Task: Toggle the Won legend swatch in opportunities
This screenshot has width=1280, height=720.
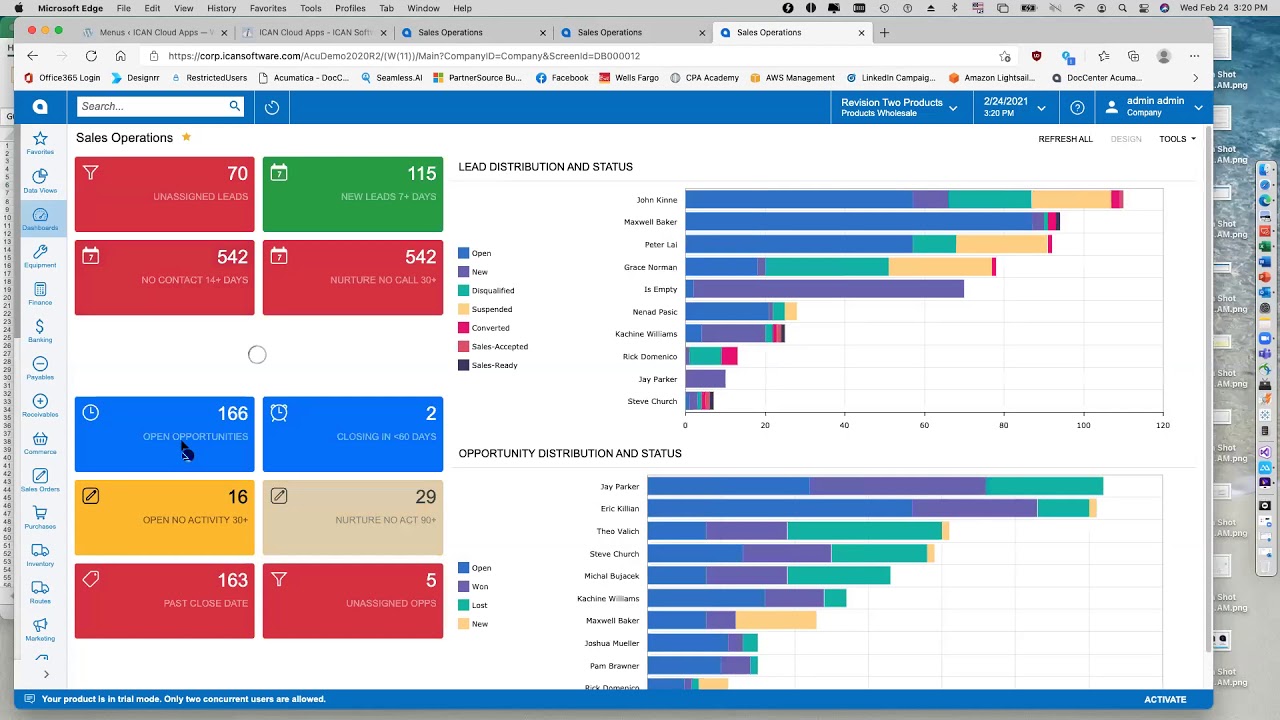Action: (463, 586)
